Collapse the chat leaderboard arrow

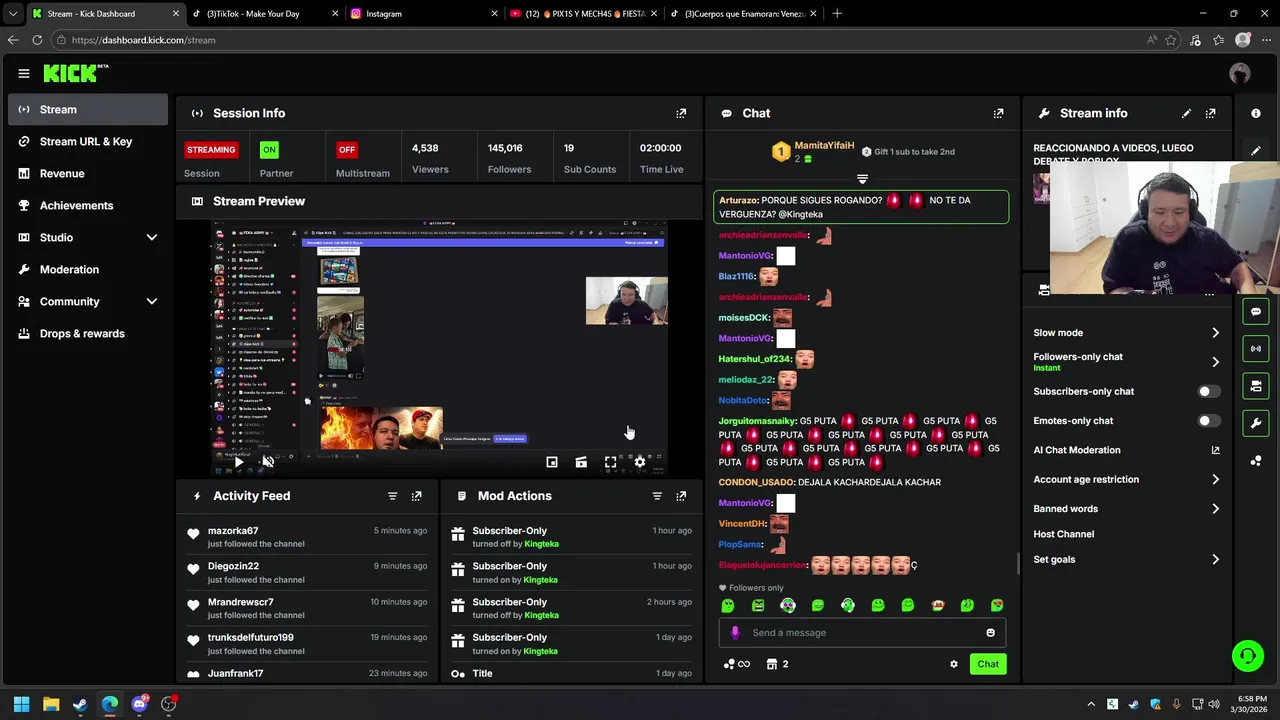(862, 179)
